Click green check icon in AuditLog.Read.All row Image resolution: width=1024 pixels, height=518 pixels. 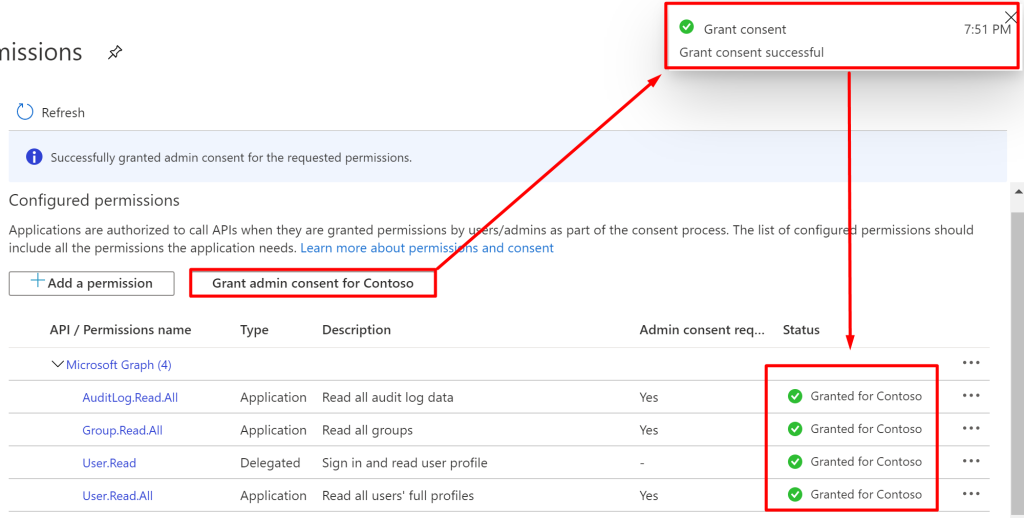point(795,397)
